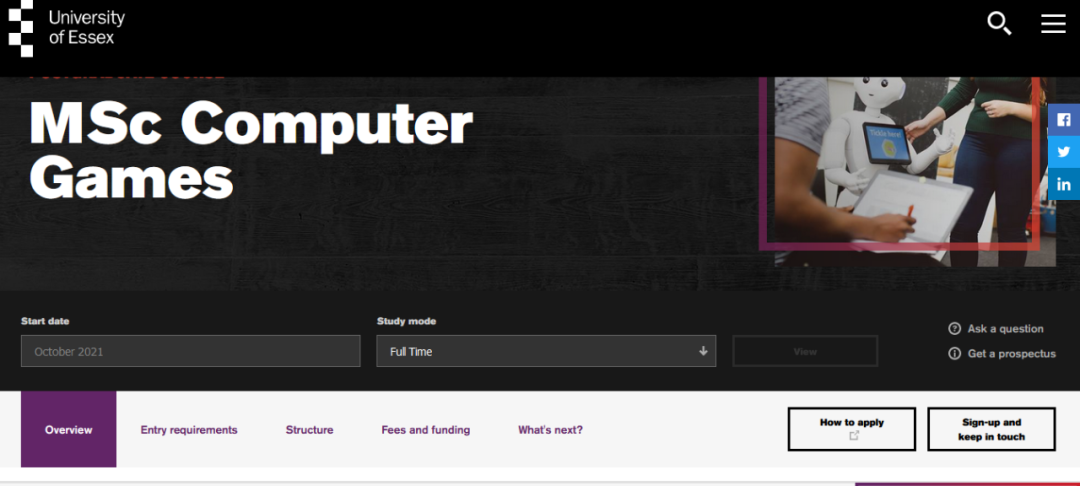Click question mark icon beside Ask a question

click(955, 329)
